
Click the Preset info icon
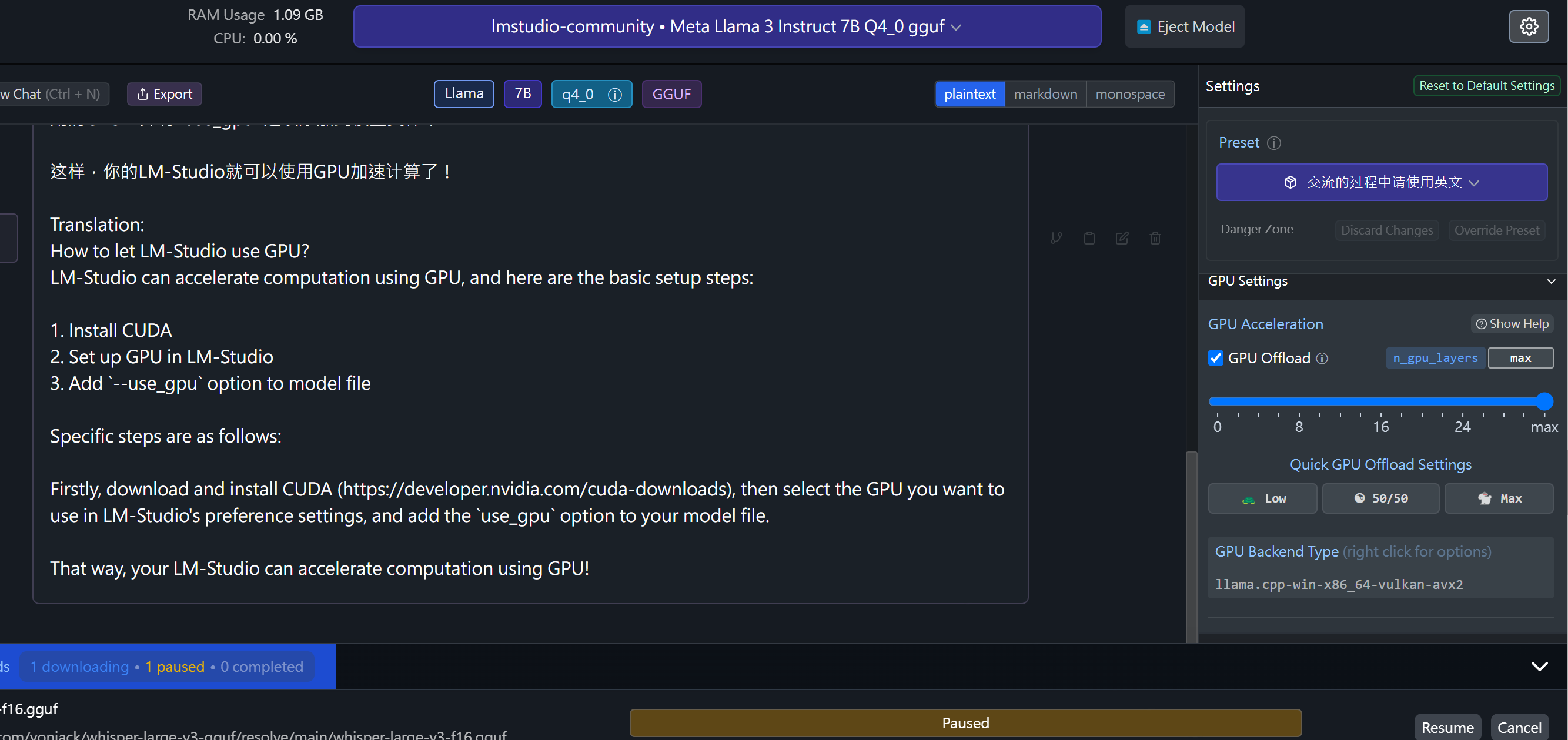coord(1273,143)
